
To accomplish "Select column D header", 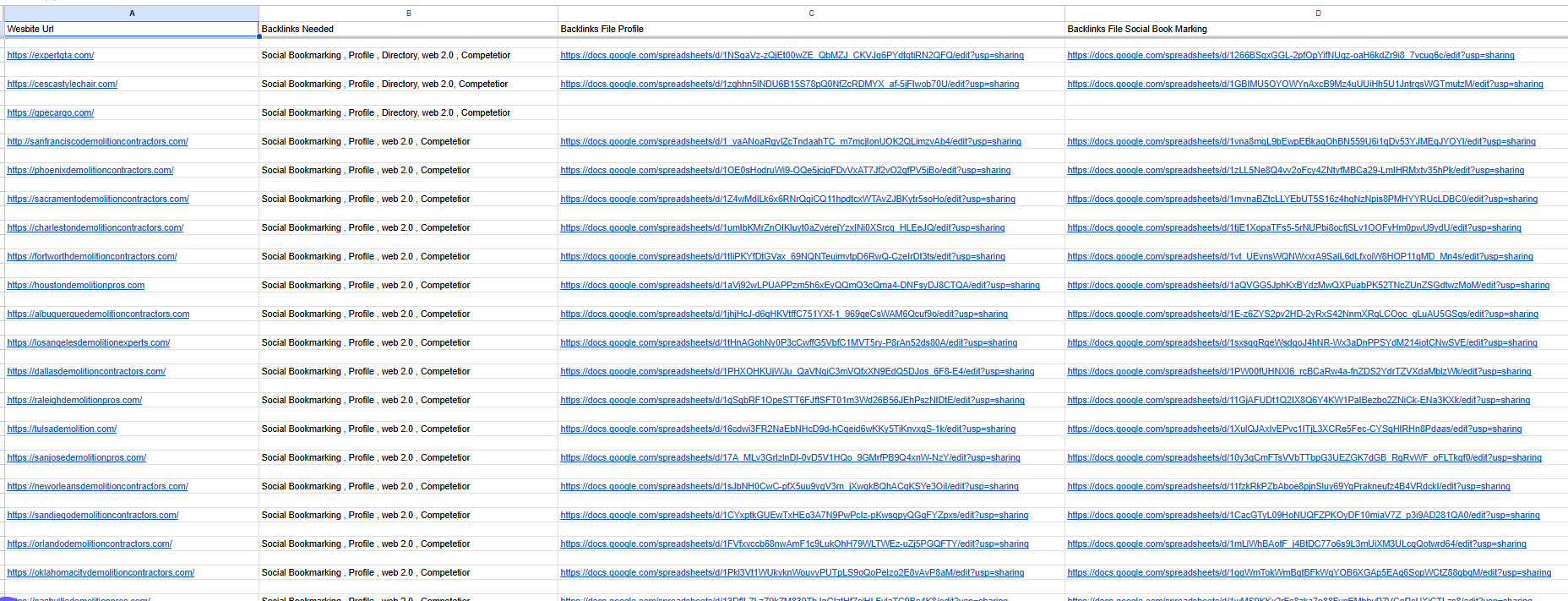I will (x=1317, y=14).
